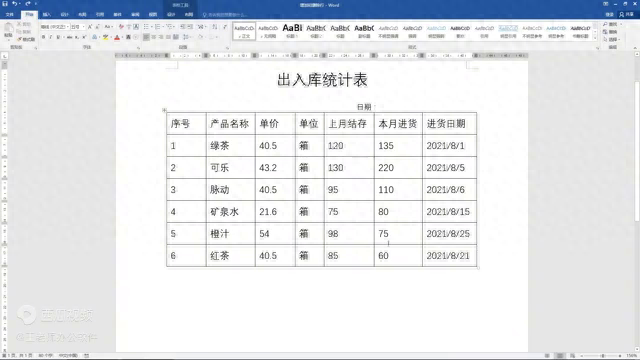Switch to Web Layout view in status bar
This screenshot has width=640, height=360.
pyautogui.click(x=573, y=356)
